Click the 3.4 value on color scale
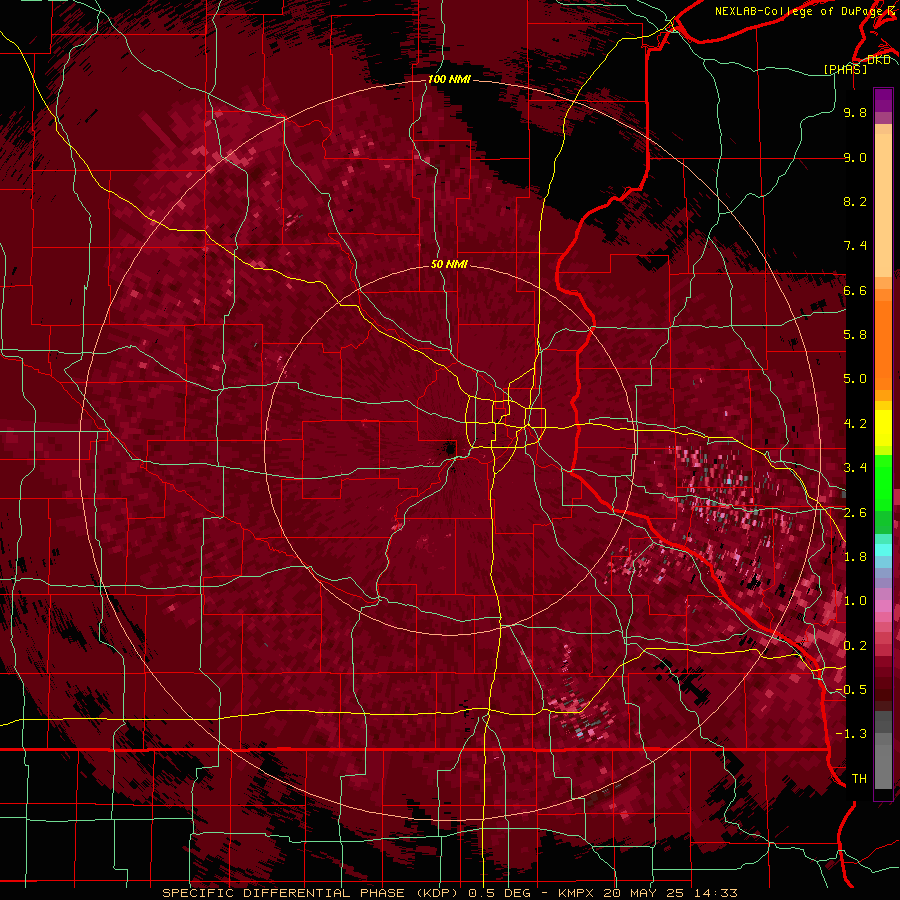The width and height of the screenshot is (900, 900). [x=855, y=468]
